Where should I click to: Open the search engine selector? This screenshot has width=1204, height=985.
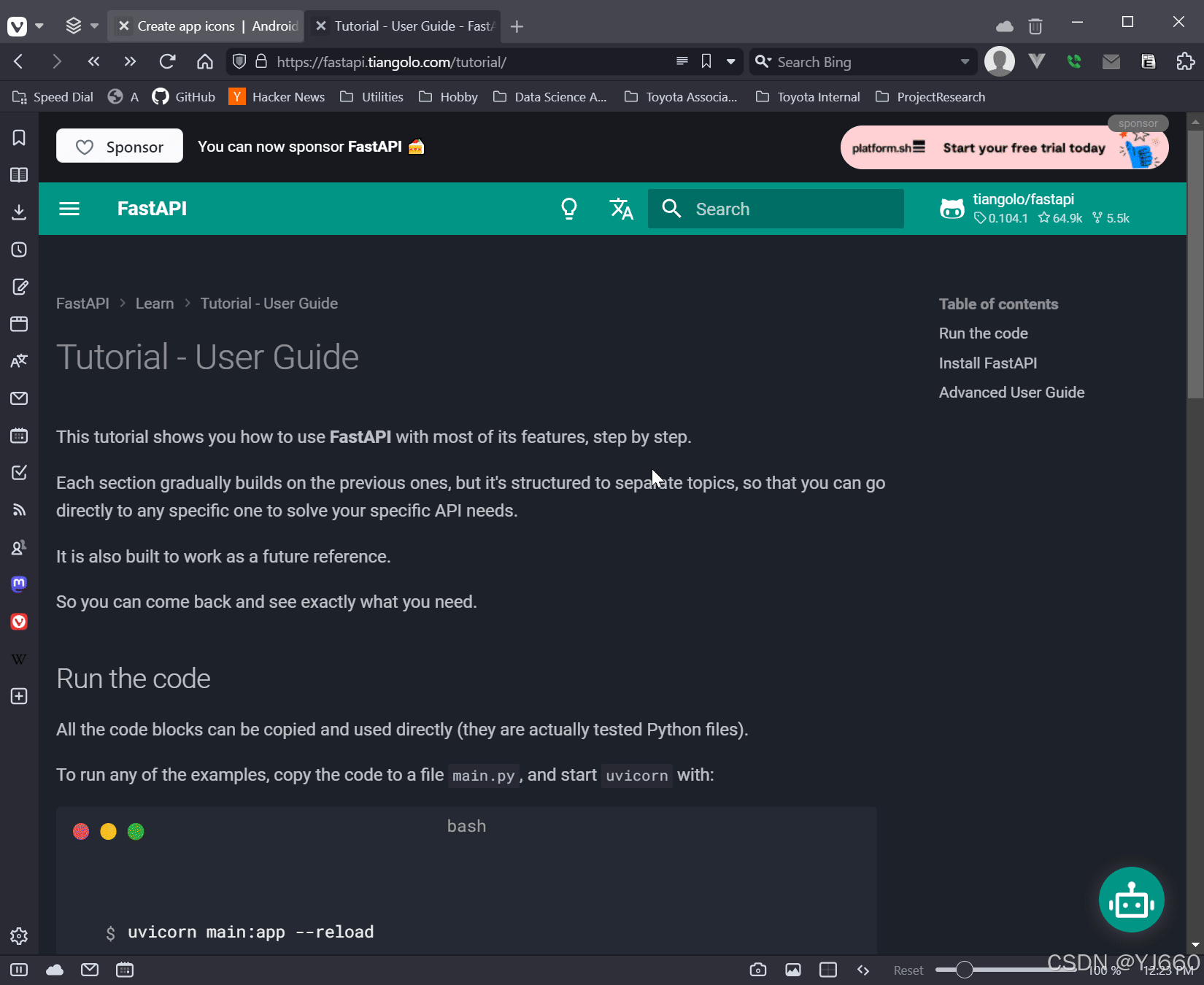point(763,61)
